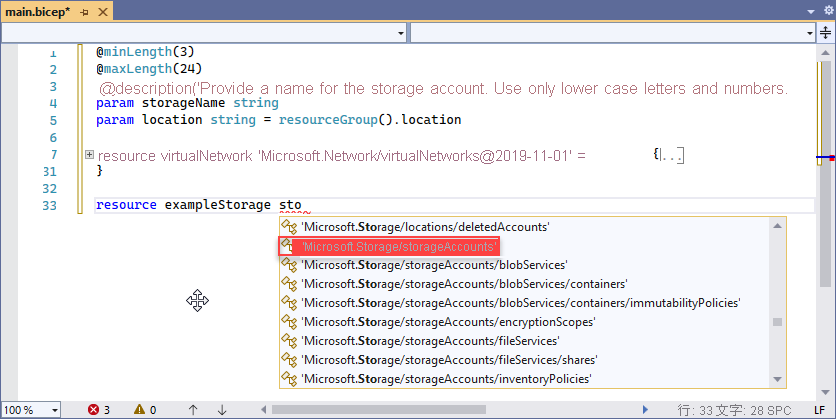The height and width of the screenshot is (419, 836).
Task: Click the '@maxLength' decorator on line 2
Action: [x=134, y=69]
